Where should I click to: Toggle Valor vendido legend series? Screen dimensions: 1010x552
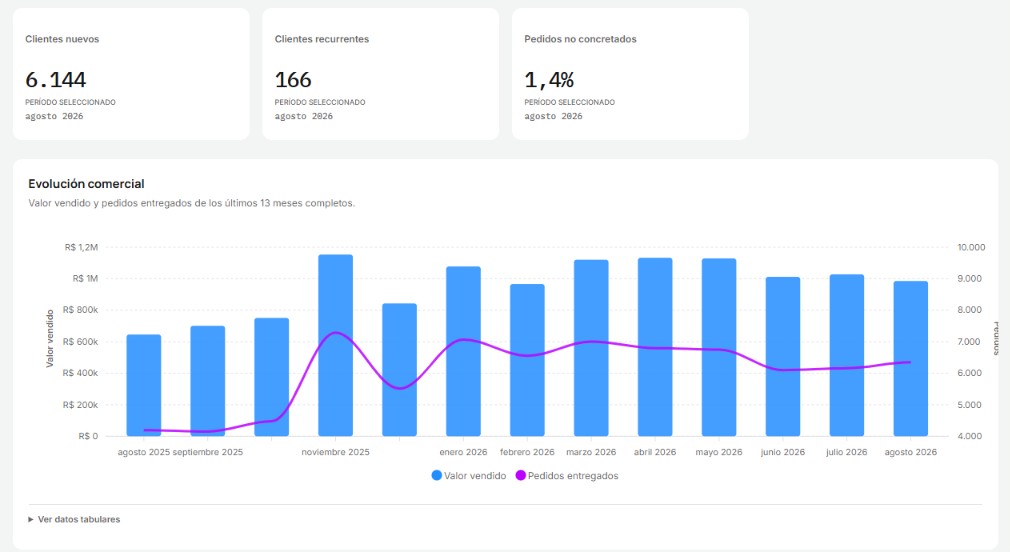(x=469, y=476)
